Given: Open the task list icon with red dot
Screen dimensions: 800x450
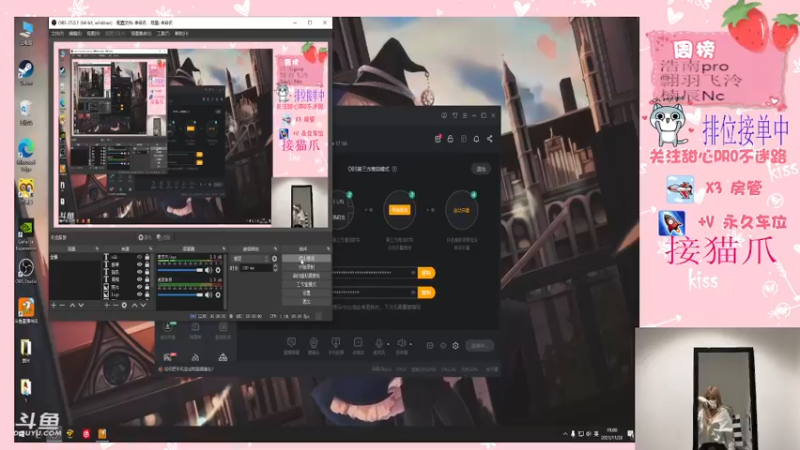Looking at the screenshot, I should pos(438,138).
